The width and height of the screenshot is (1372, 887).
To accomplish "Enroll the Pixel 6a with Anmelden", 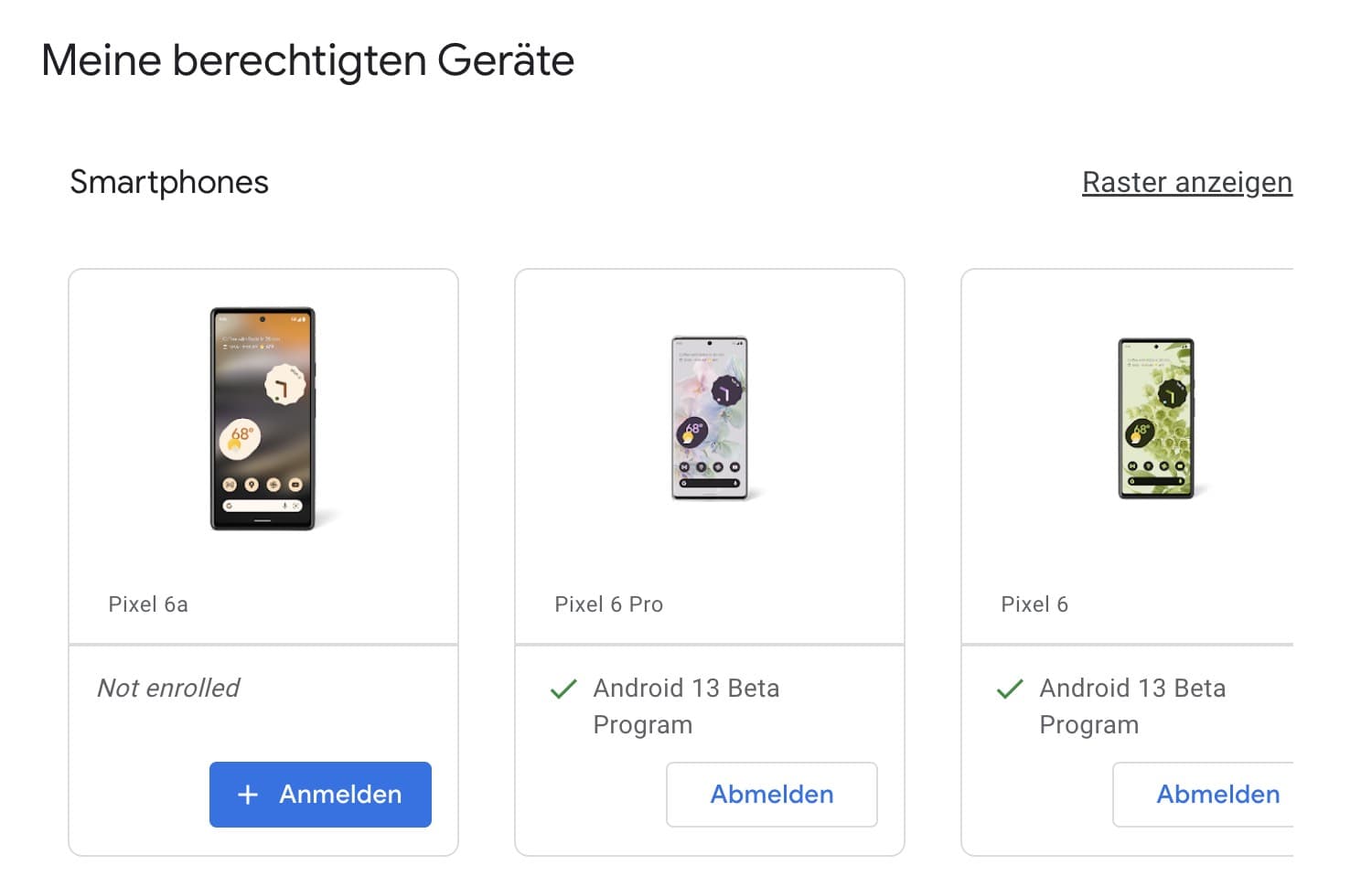I will (320, 795).
